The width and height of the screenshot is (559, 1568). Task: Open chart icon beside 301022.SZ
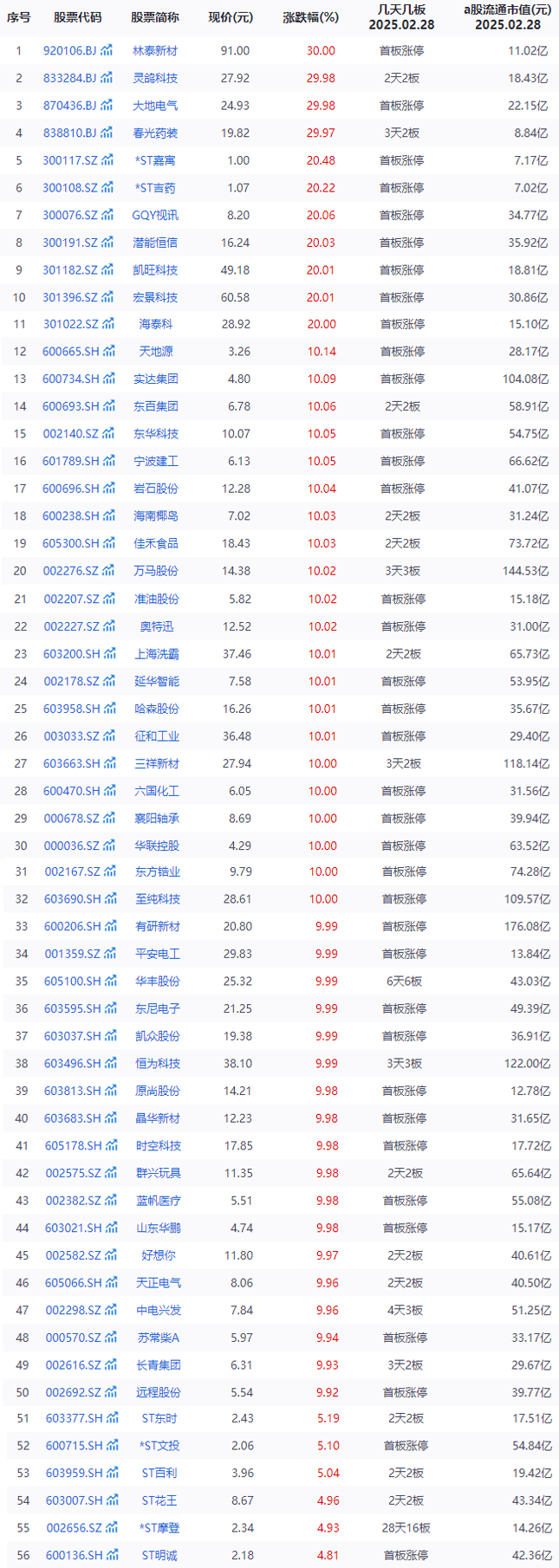coord(107,324)
